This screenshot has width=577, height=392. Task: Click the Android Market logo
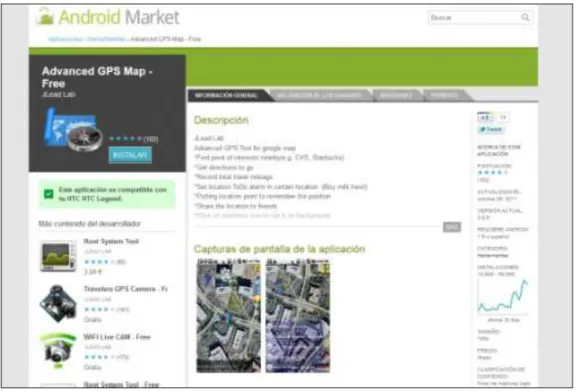[x=108, y=17]
